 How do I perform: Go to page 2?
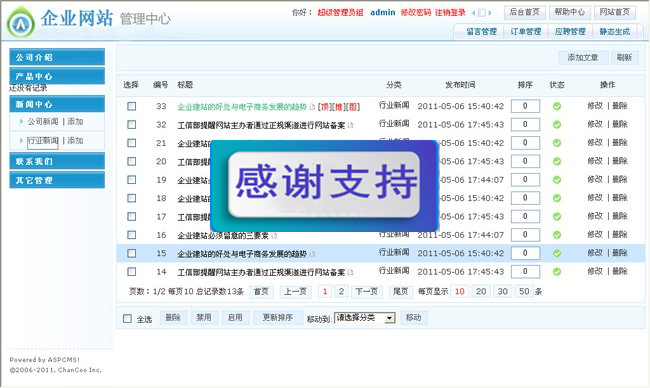[341, 291]
